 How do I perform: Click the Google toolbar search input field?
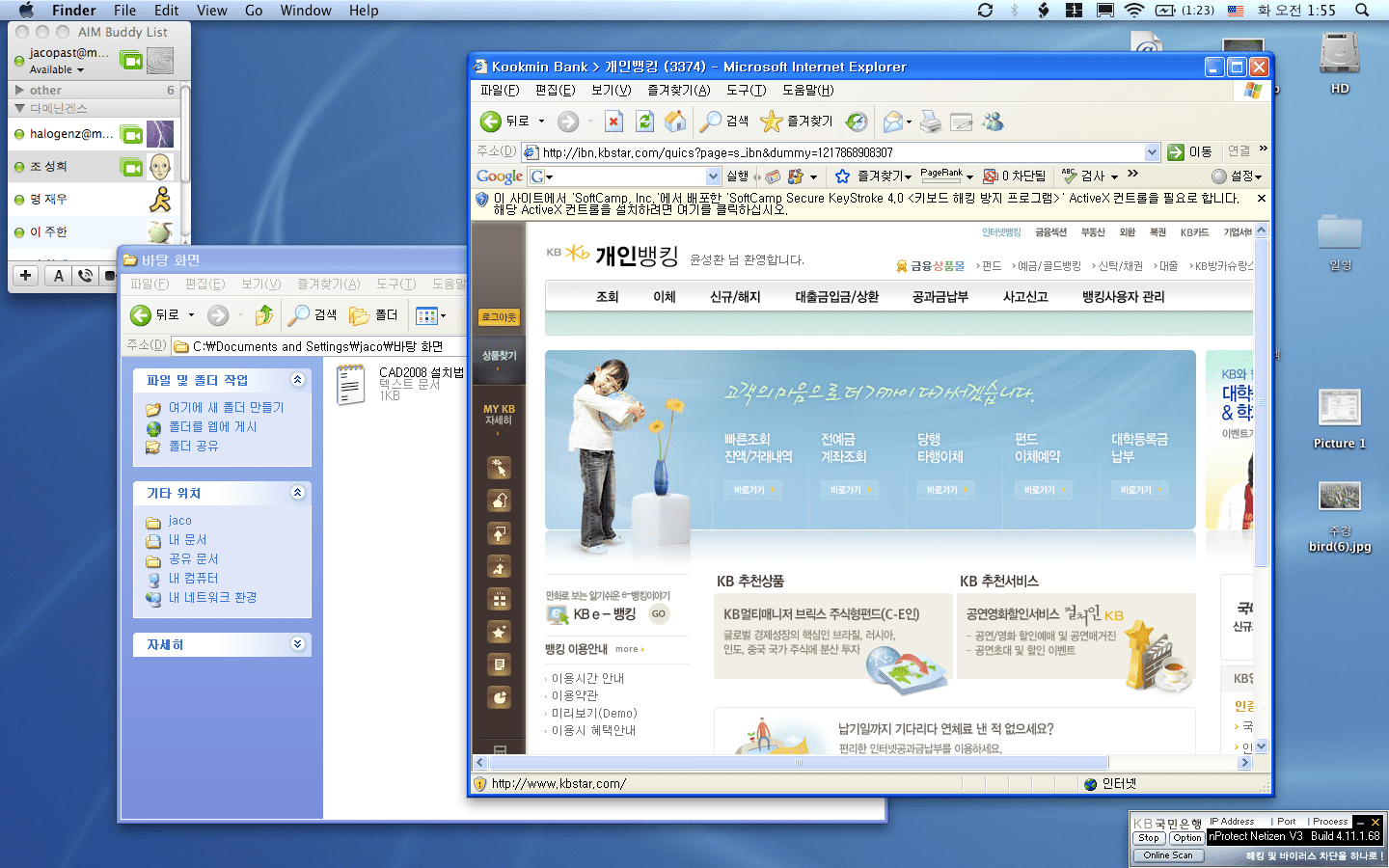(626, 176)
